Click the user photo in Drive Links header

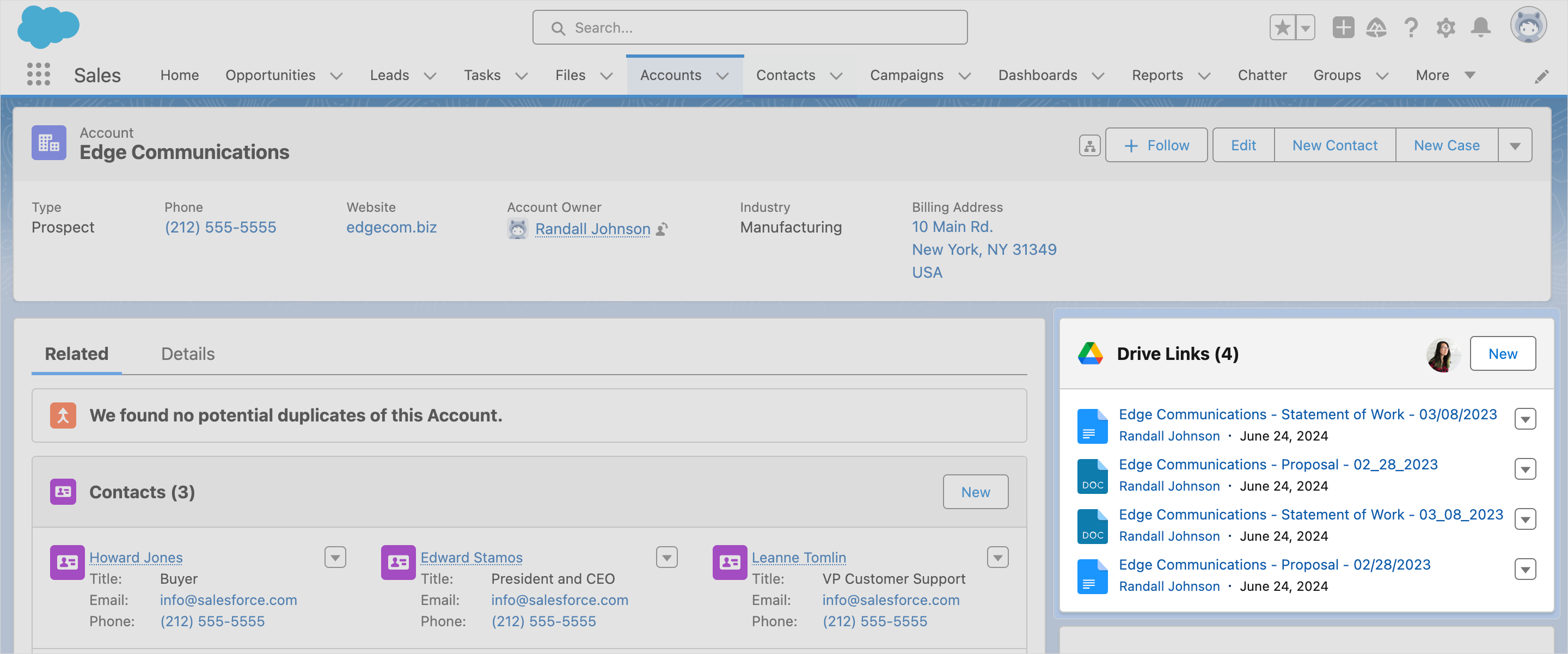tap(1442, 355)
